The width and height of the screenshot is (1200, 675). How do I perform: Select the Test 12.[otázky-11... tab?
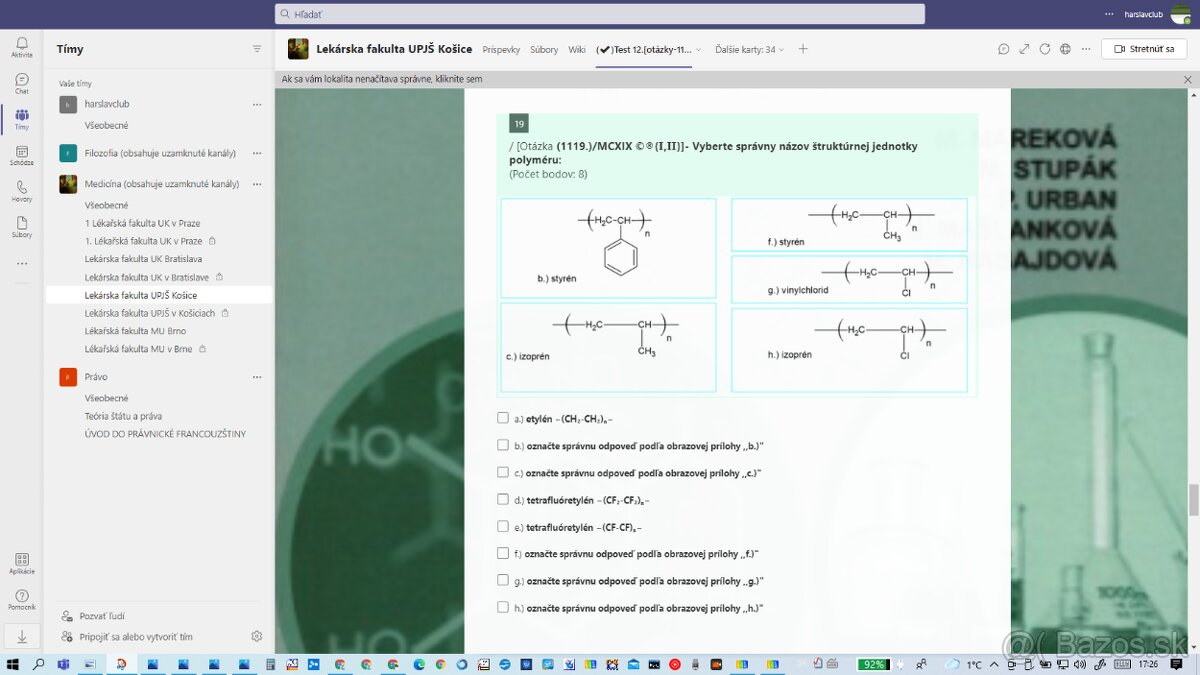coord(644,49)
